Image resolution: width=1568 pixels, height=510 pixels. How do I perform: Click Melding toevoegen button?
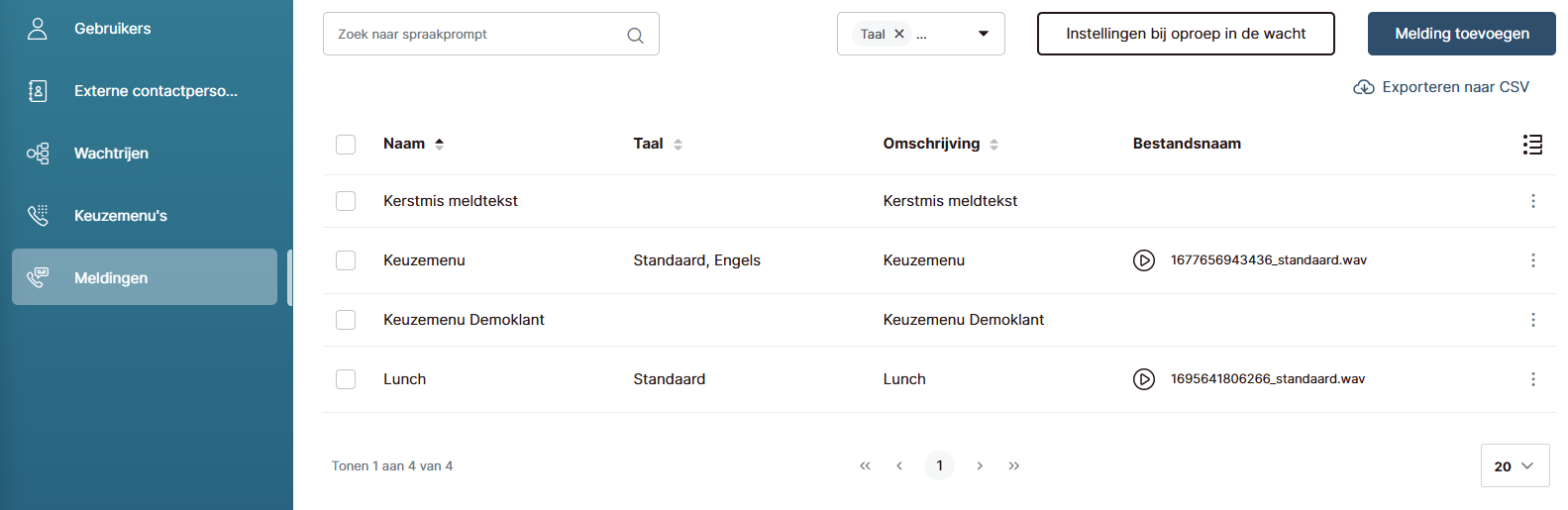pyautogui.click(x=1461, y=34)
